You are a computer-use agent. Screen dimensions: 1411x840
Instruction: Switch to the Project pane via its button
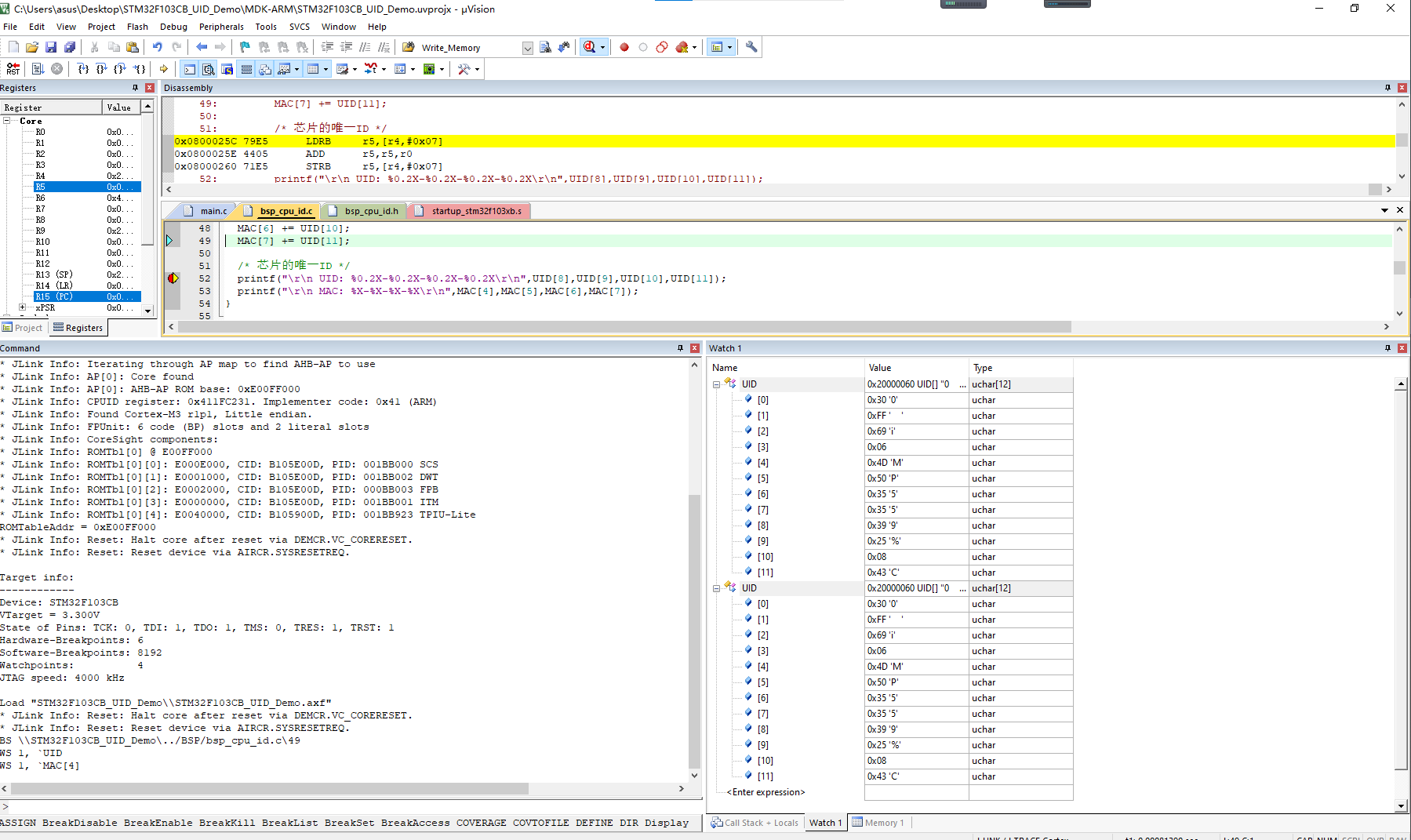pyautogui.click(x=24, y=327)
